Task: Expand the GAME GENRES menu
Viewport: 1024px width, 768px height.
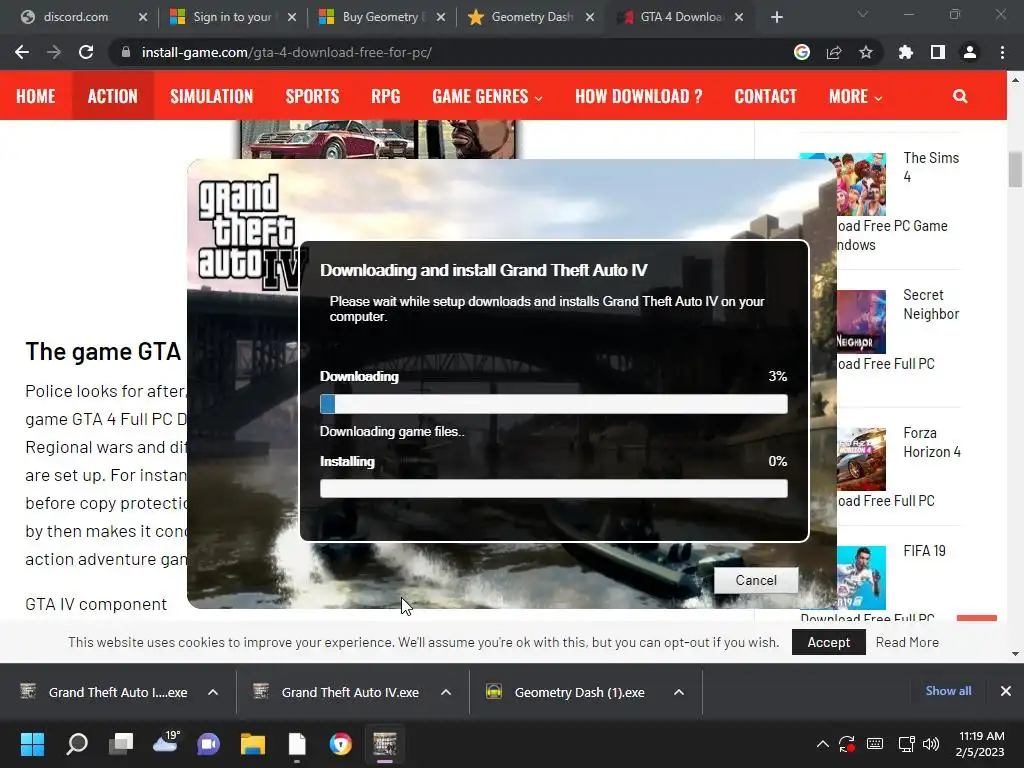Action: coord(487,96)
